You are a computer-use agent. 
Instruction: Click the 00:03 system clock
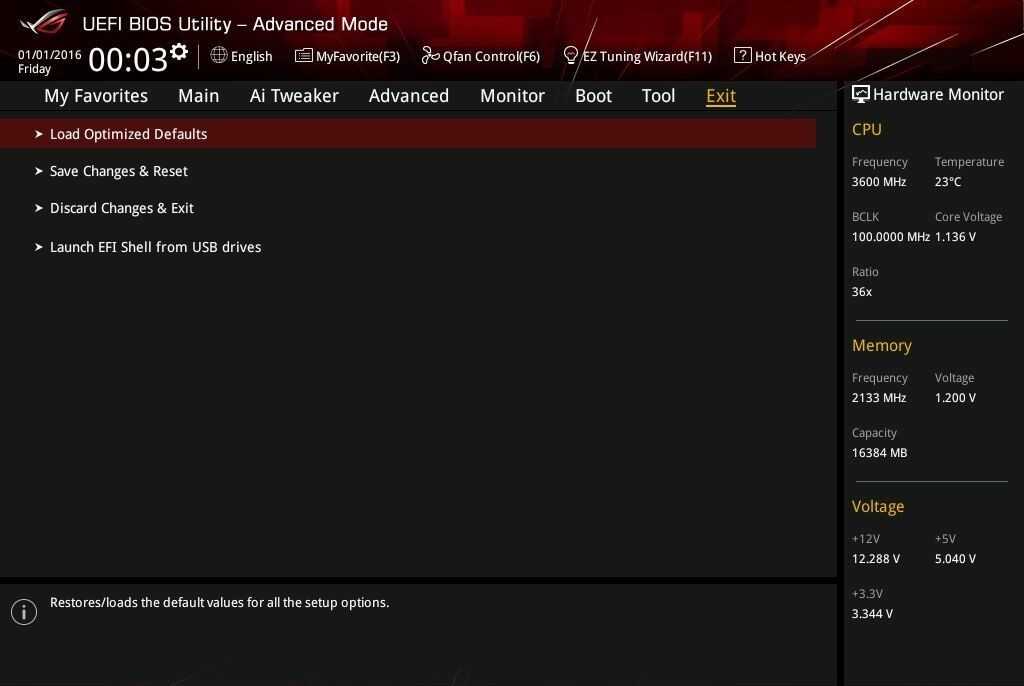click(127, 60)
